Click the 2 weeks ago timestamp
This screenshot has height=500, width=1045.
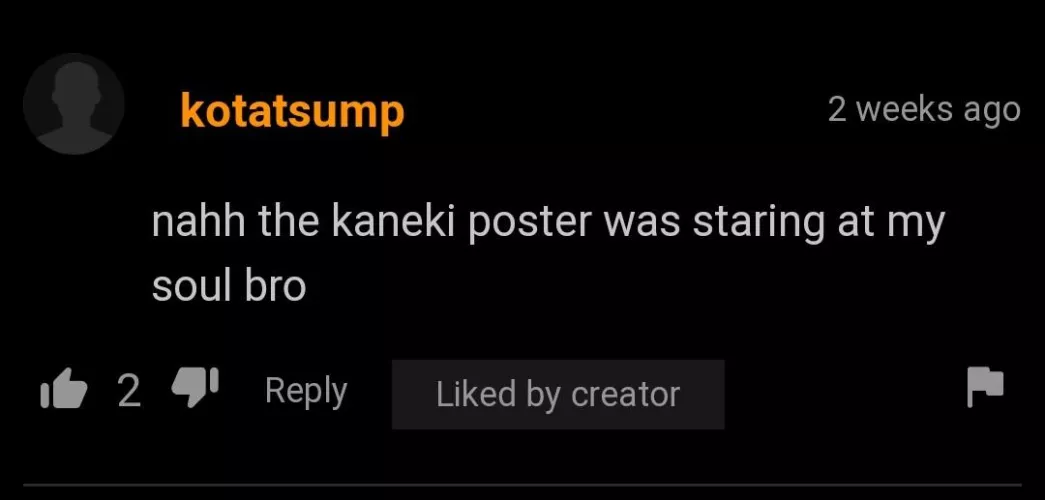924,110
